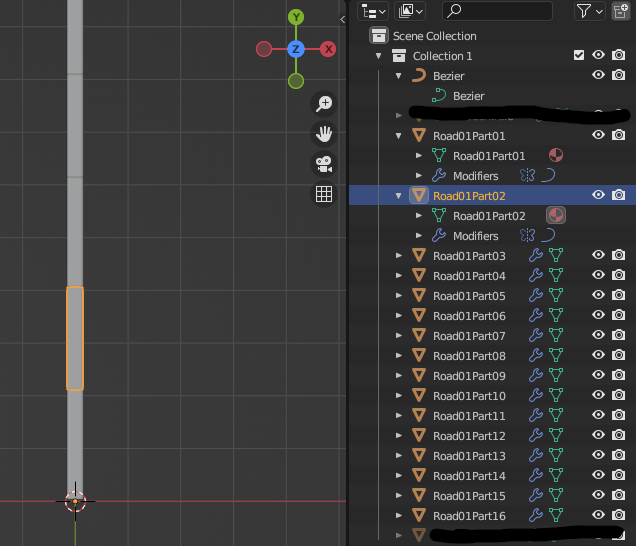Click the Bezier curve data icon
The image size is (636, 546).
(x=439, y=96)
